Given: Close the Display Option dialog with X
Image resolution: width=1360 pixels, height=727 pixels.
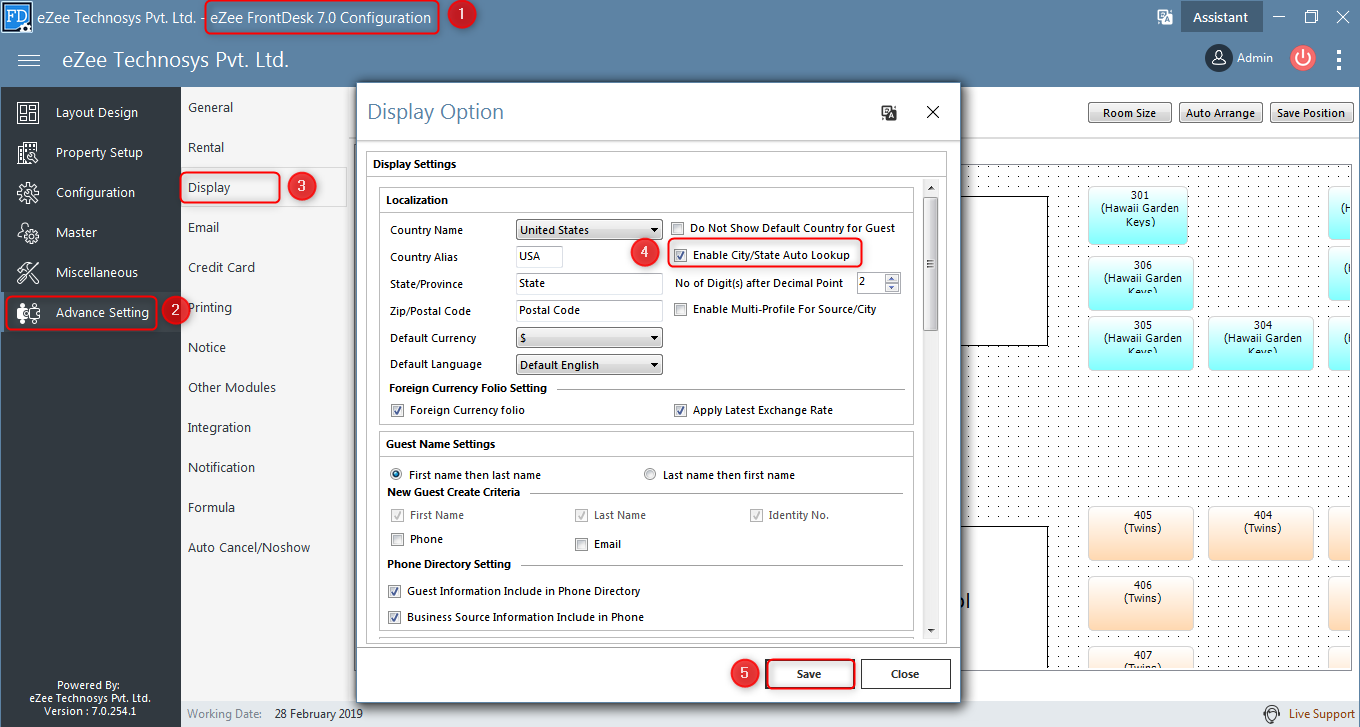Looking at the screenshot, I should coord(933,112).
